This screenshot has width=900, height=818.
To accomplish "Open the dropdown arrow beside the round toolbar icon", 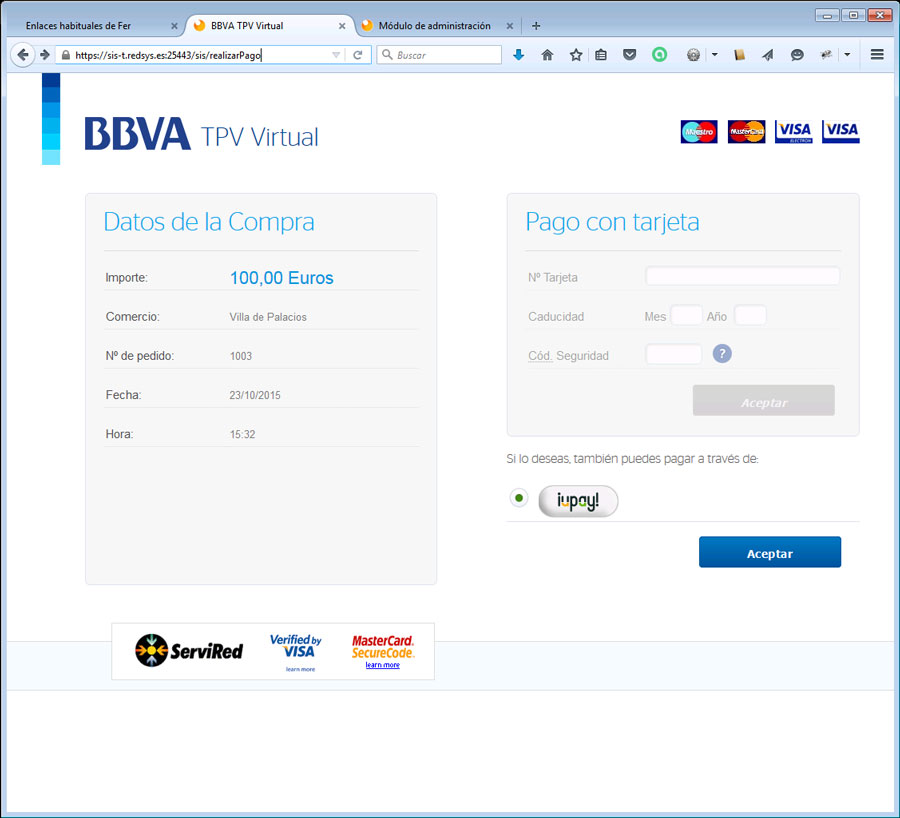I will tap(714, 55).
